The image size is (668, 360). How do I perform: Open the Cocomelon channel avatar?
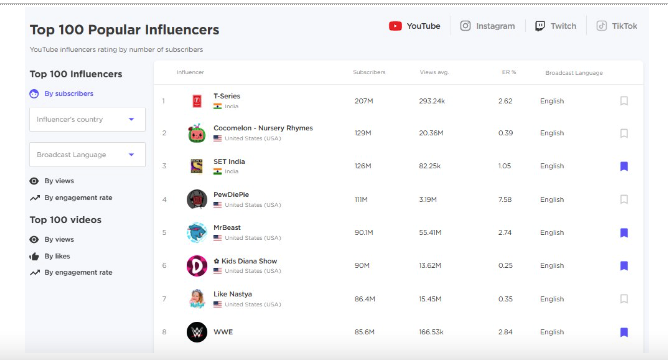click(197, 133)
